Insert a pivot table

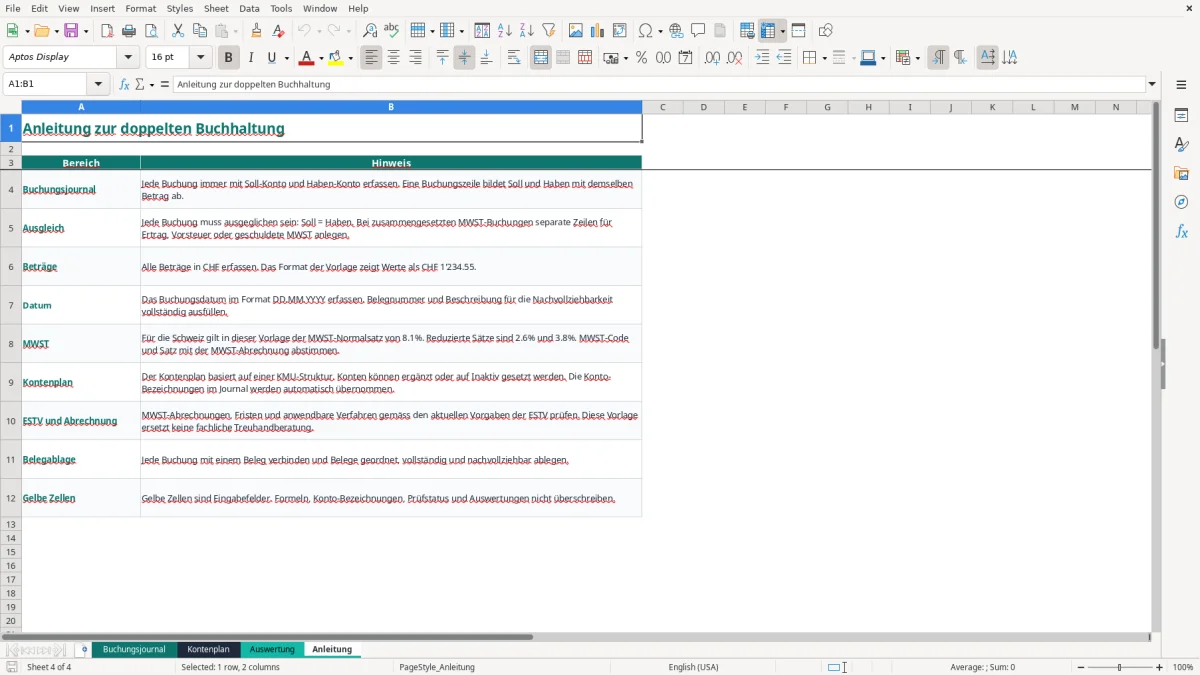pyautogui.click(x=620, y=31)
